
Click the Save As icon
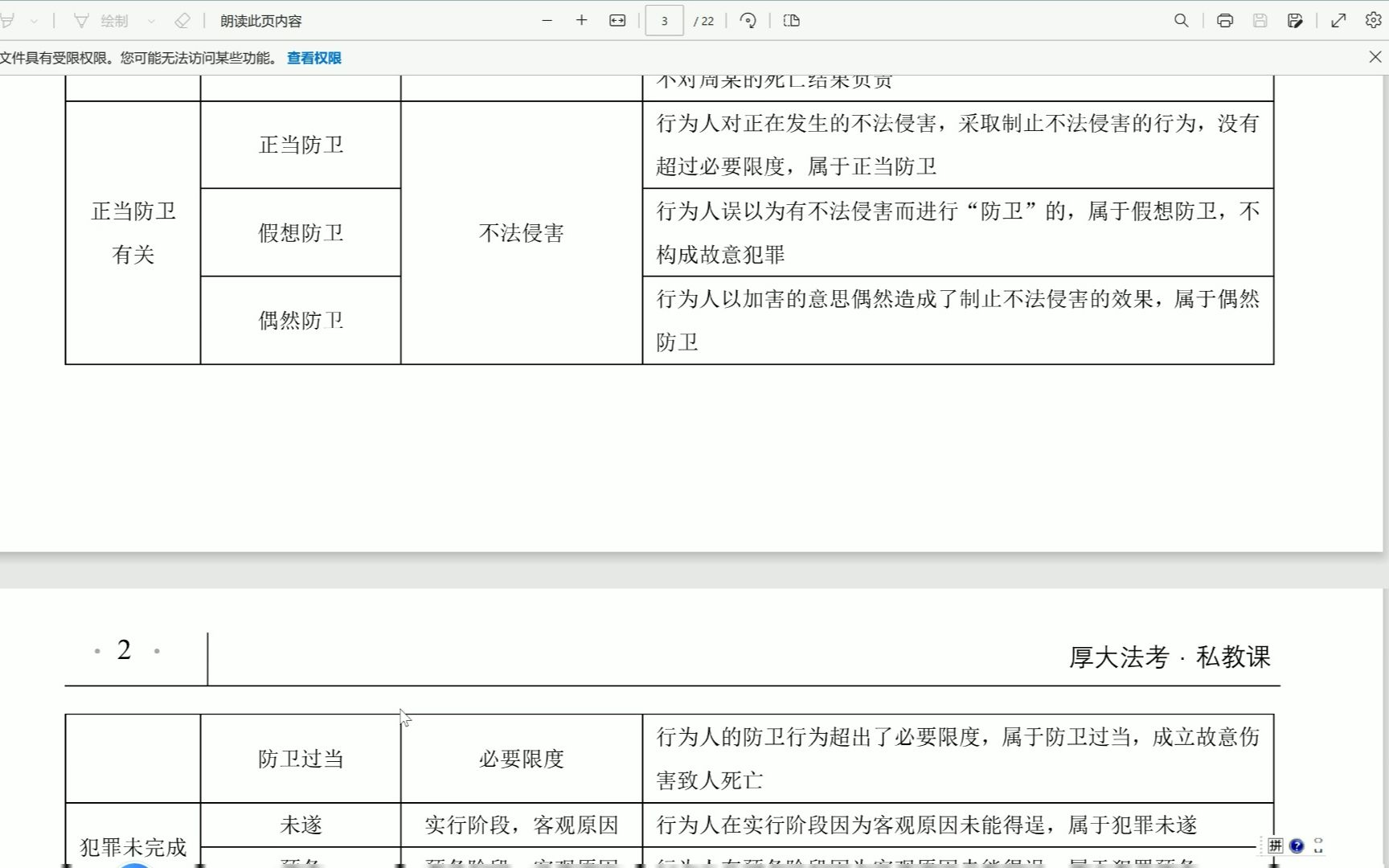[x=1295, y=21]
